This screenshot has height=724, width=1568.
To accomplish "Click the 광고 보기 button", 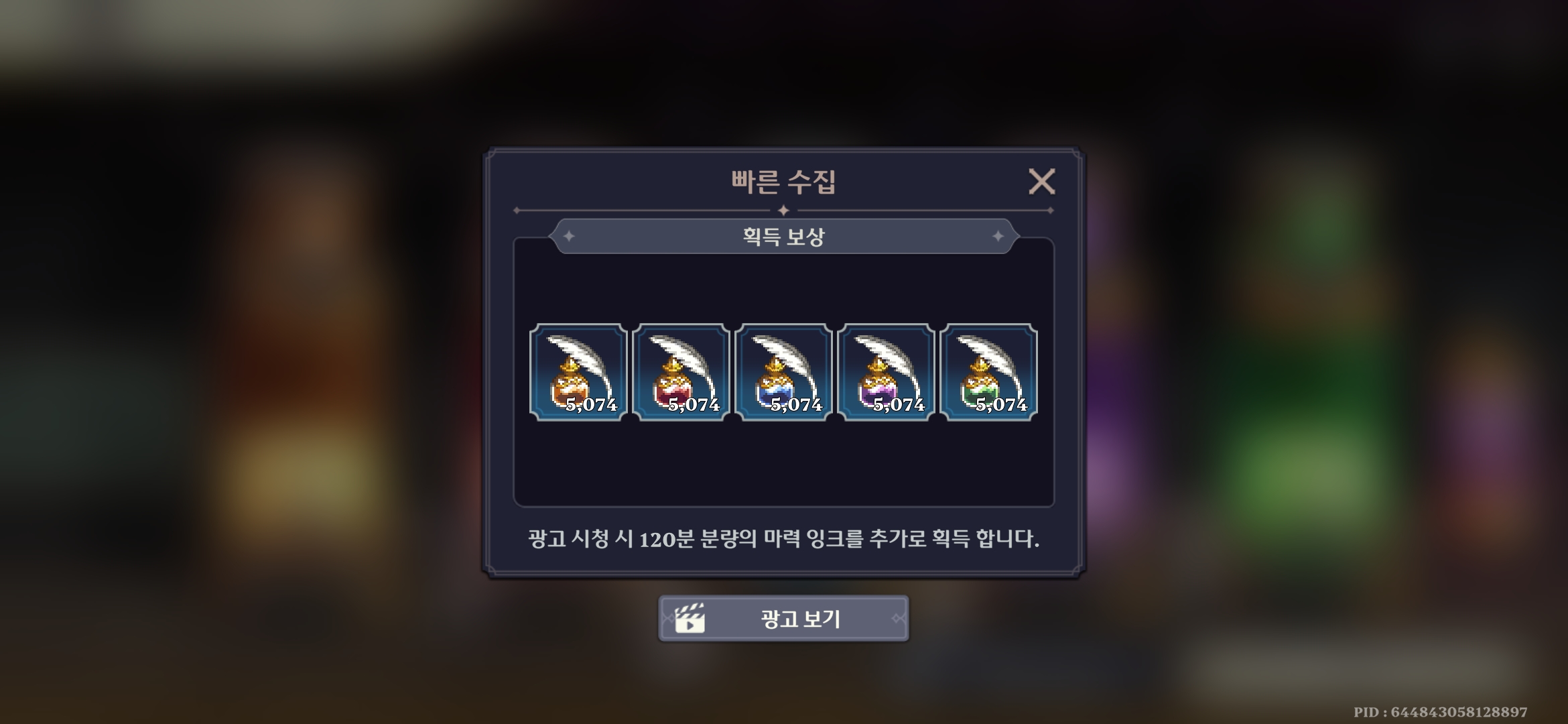I will pyautogui.click(x=783, y=618).
